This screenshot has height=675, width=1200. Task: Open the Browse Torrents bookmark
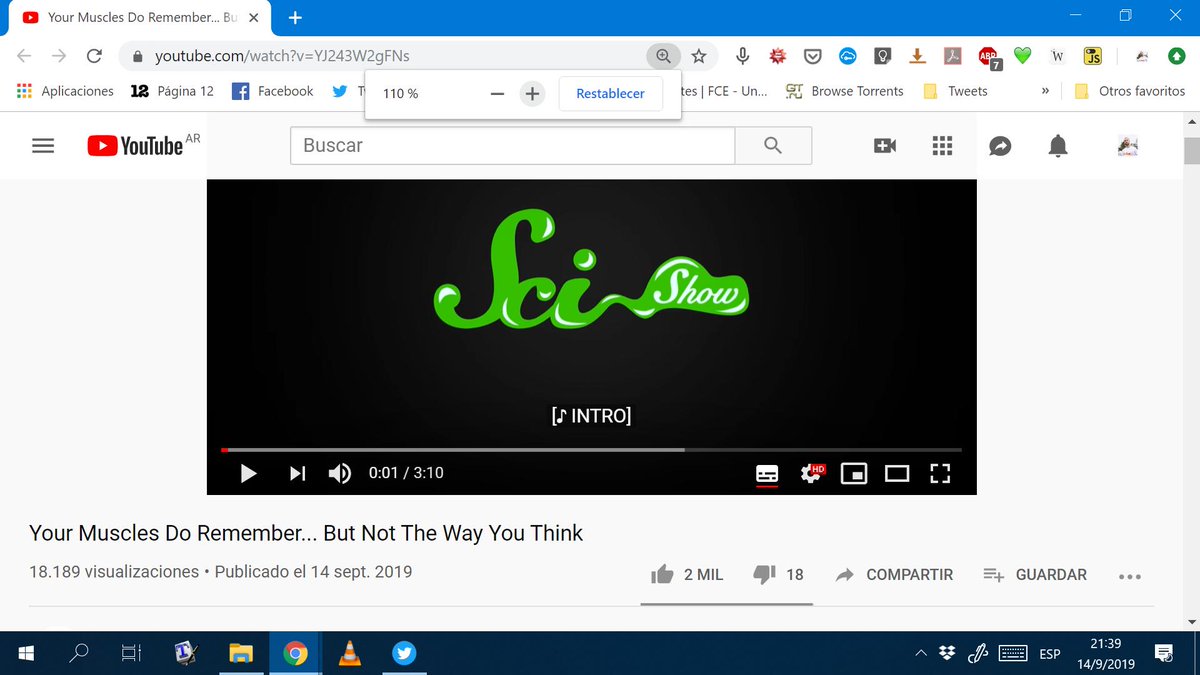(845, 91)
